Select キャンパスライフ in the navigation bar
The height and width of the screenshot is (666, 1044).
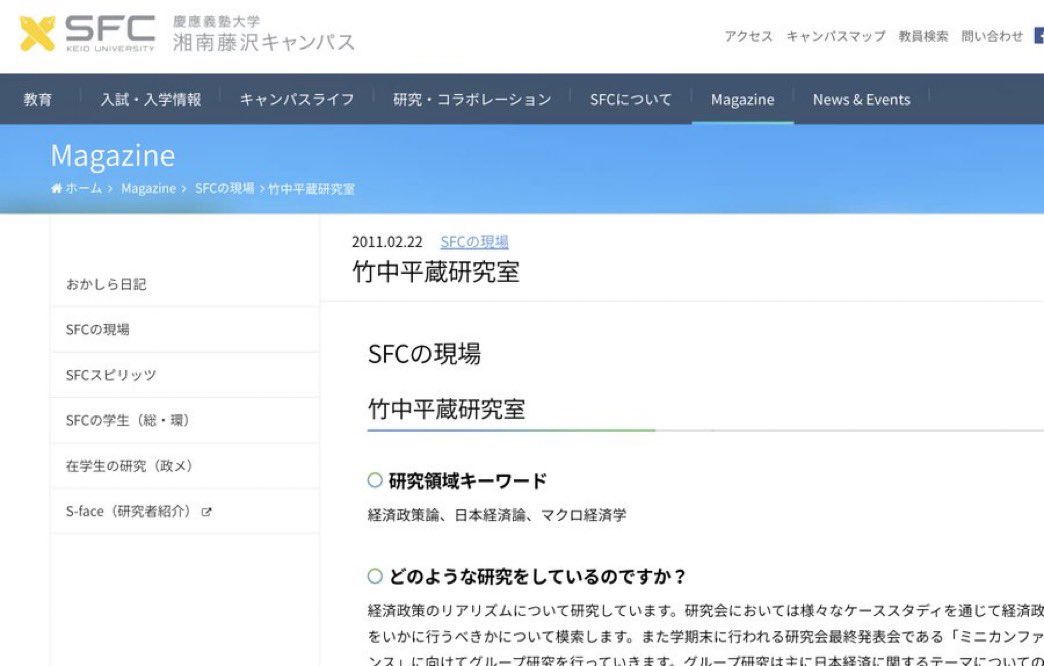pos(296,99)
